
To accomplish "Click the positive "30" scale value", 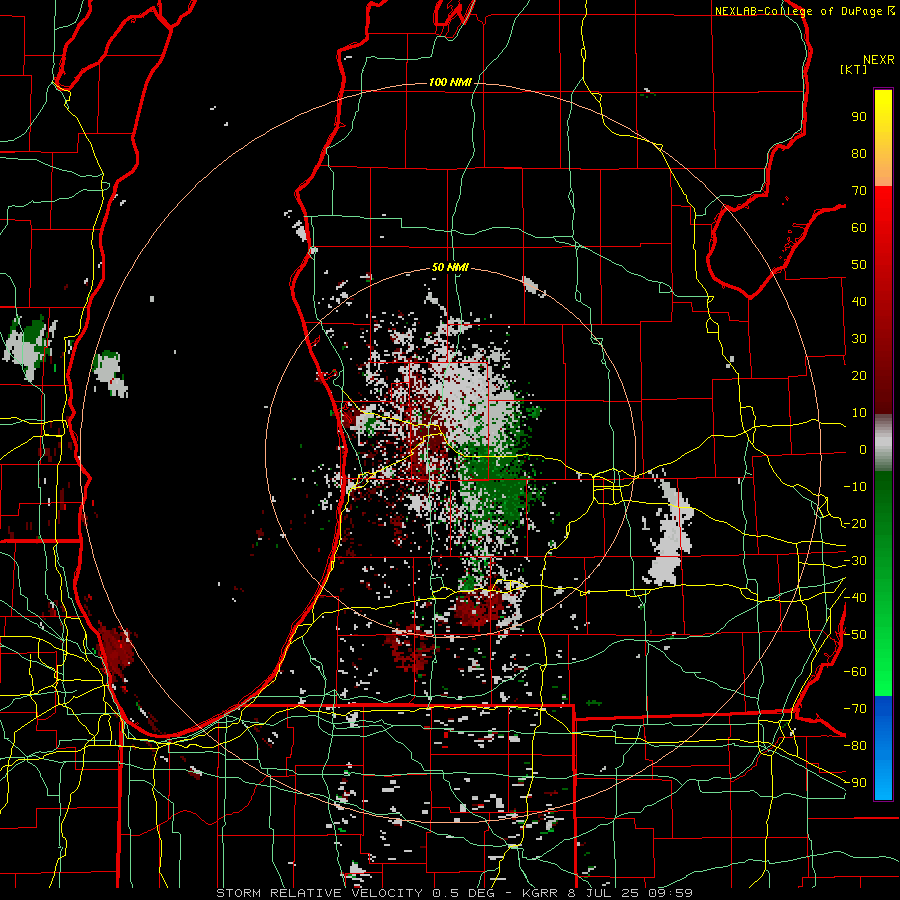I will [x=859, y=339].
